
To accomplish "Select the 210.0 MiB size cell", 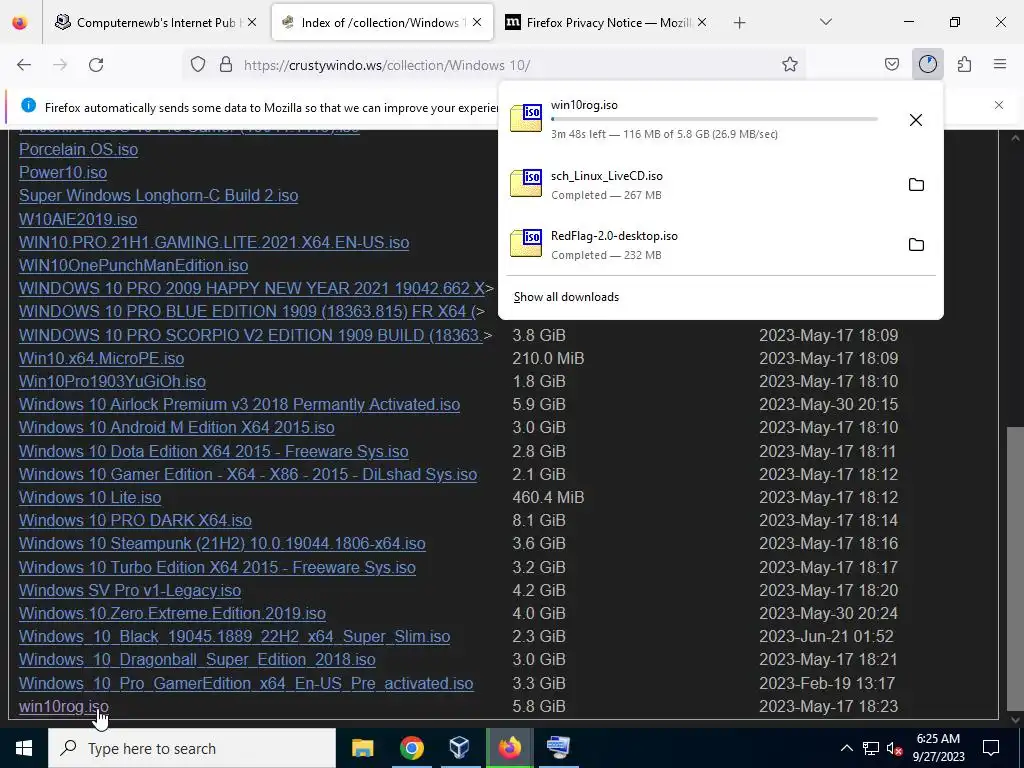I will click(548, 359).
